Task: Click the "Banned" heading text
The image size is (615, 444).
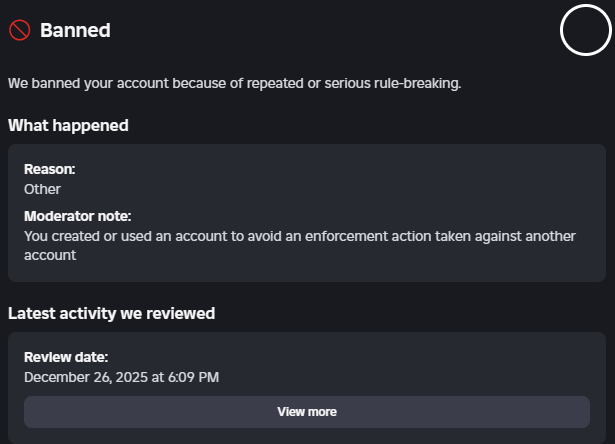Action: pyautogui.click(x=75, y=30)
